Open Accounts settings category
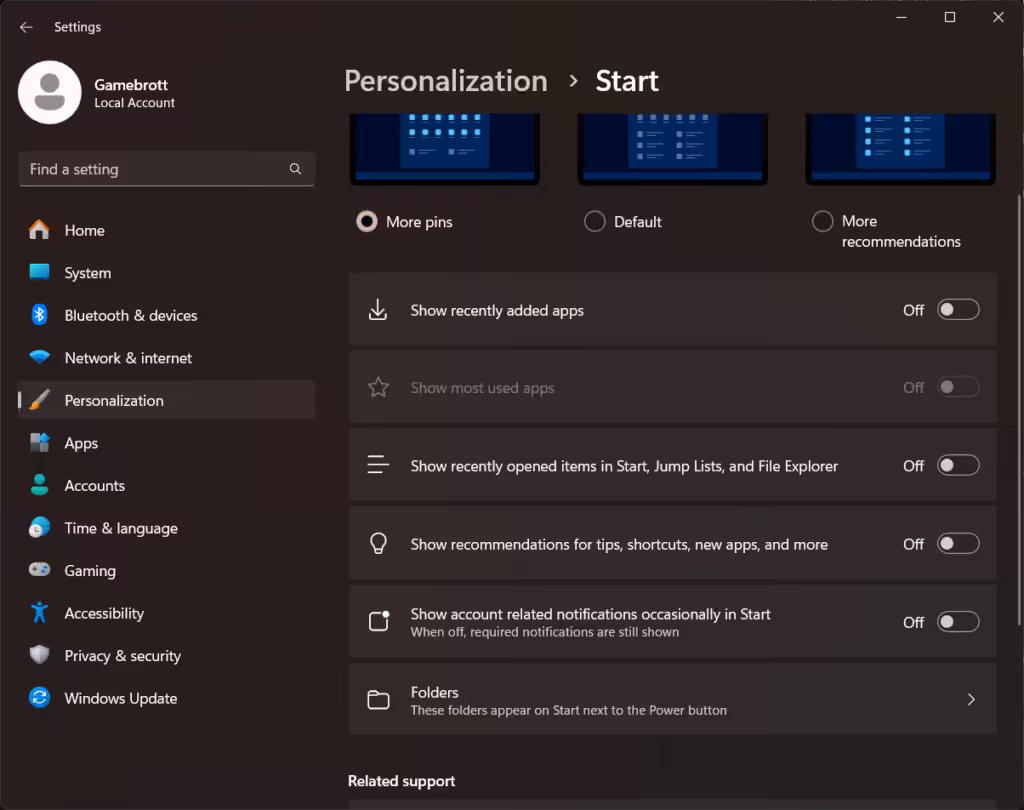 [167, 485]
